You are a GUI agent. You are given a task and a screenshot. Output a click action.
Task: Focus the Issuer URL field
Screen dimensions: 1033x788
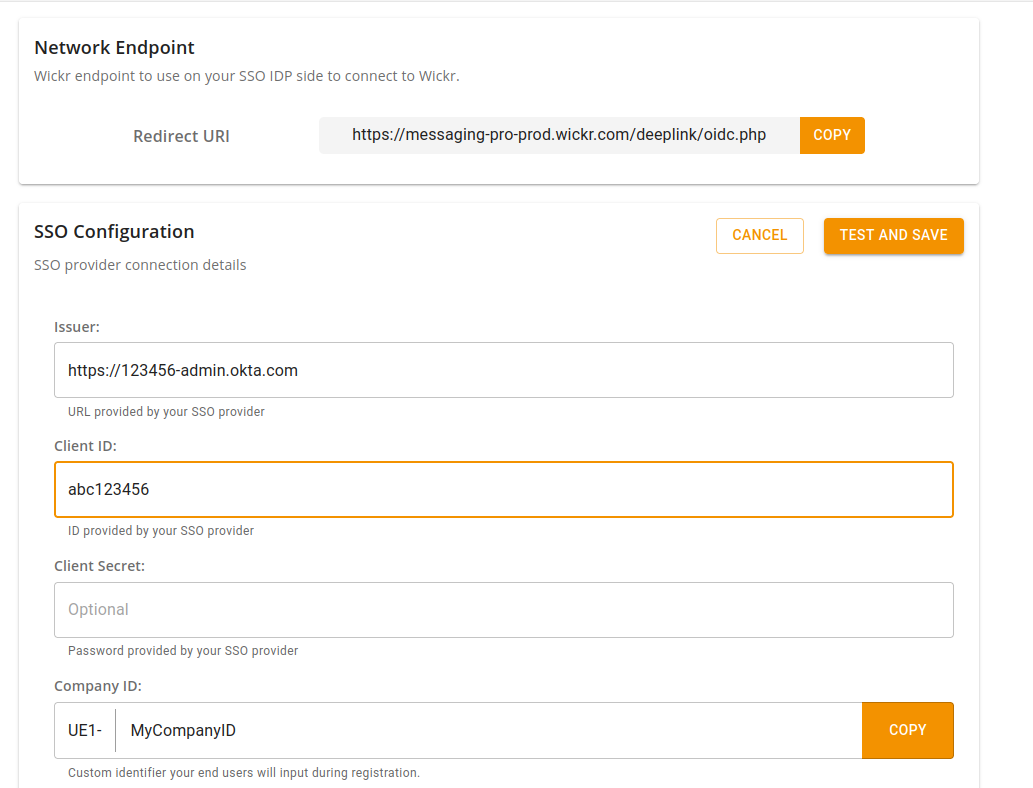[503, 370]
